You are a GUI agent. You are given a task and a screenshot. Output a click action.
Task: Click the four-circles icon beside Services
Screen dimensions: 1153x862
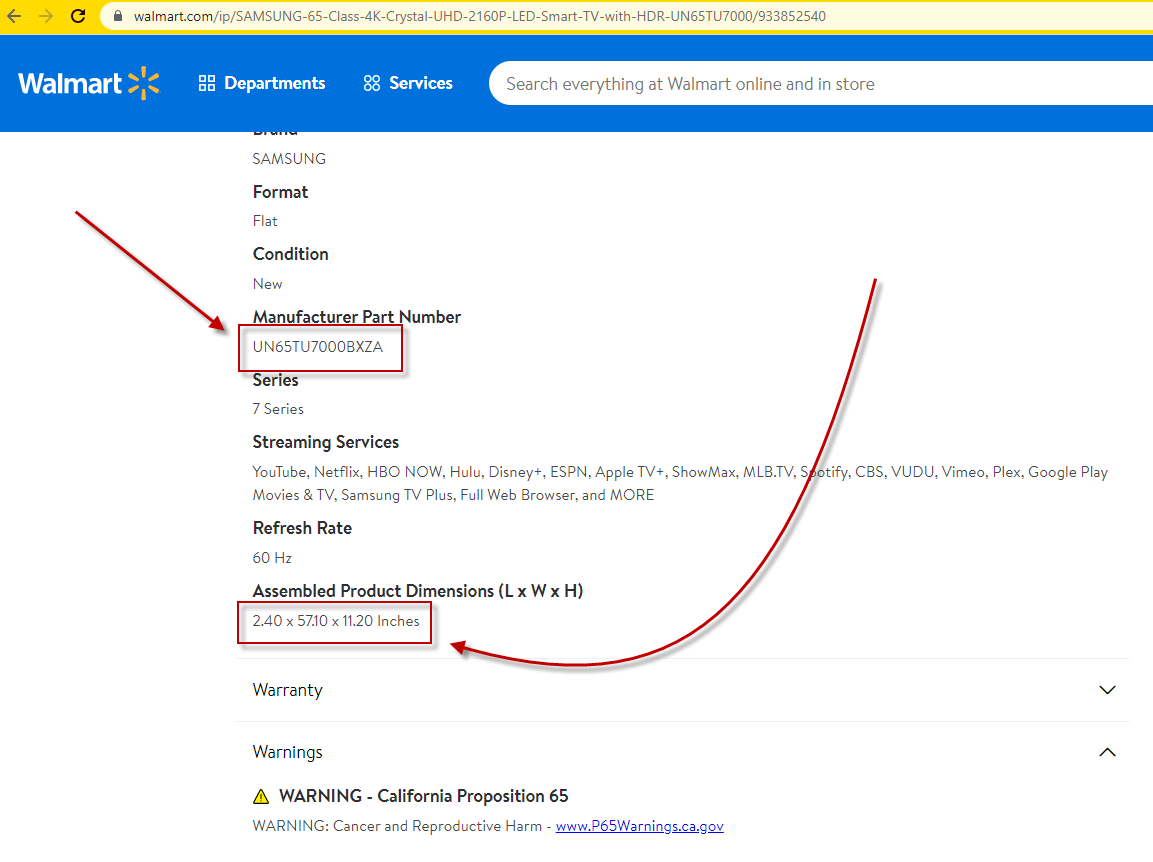(x=372, y=84)
